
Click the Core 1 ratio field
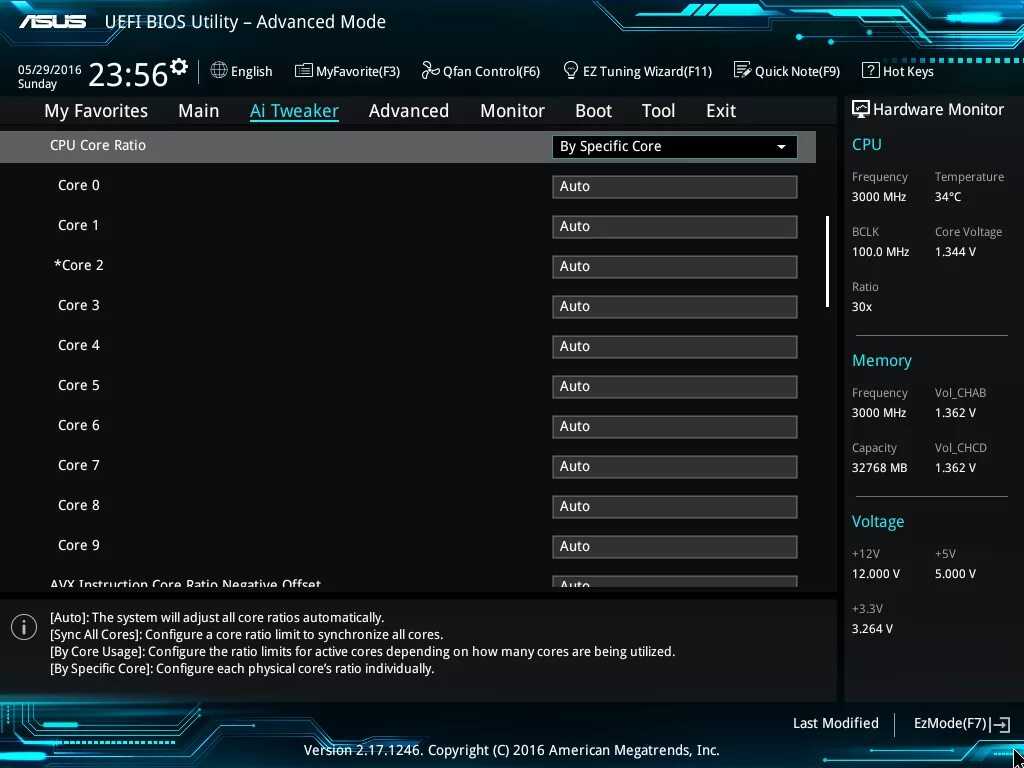(x=675, y=227)
